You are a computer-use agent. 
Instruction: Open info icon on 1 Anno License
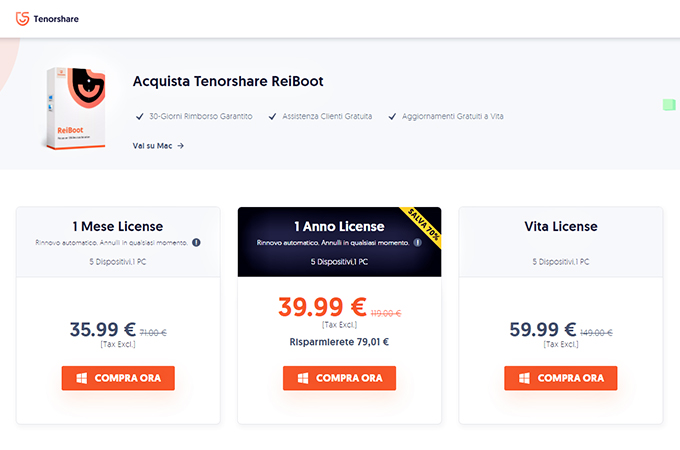click(417, 242)
